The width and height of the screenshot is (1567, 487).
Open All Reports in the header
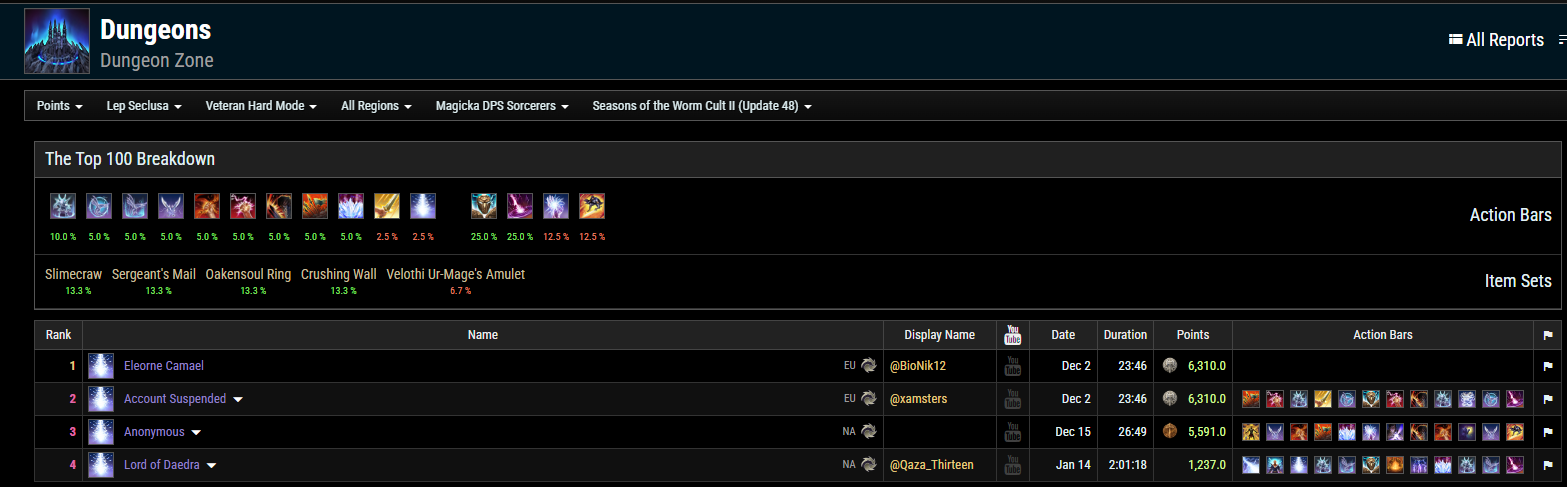tap(1496, 40)
